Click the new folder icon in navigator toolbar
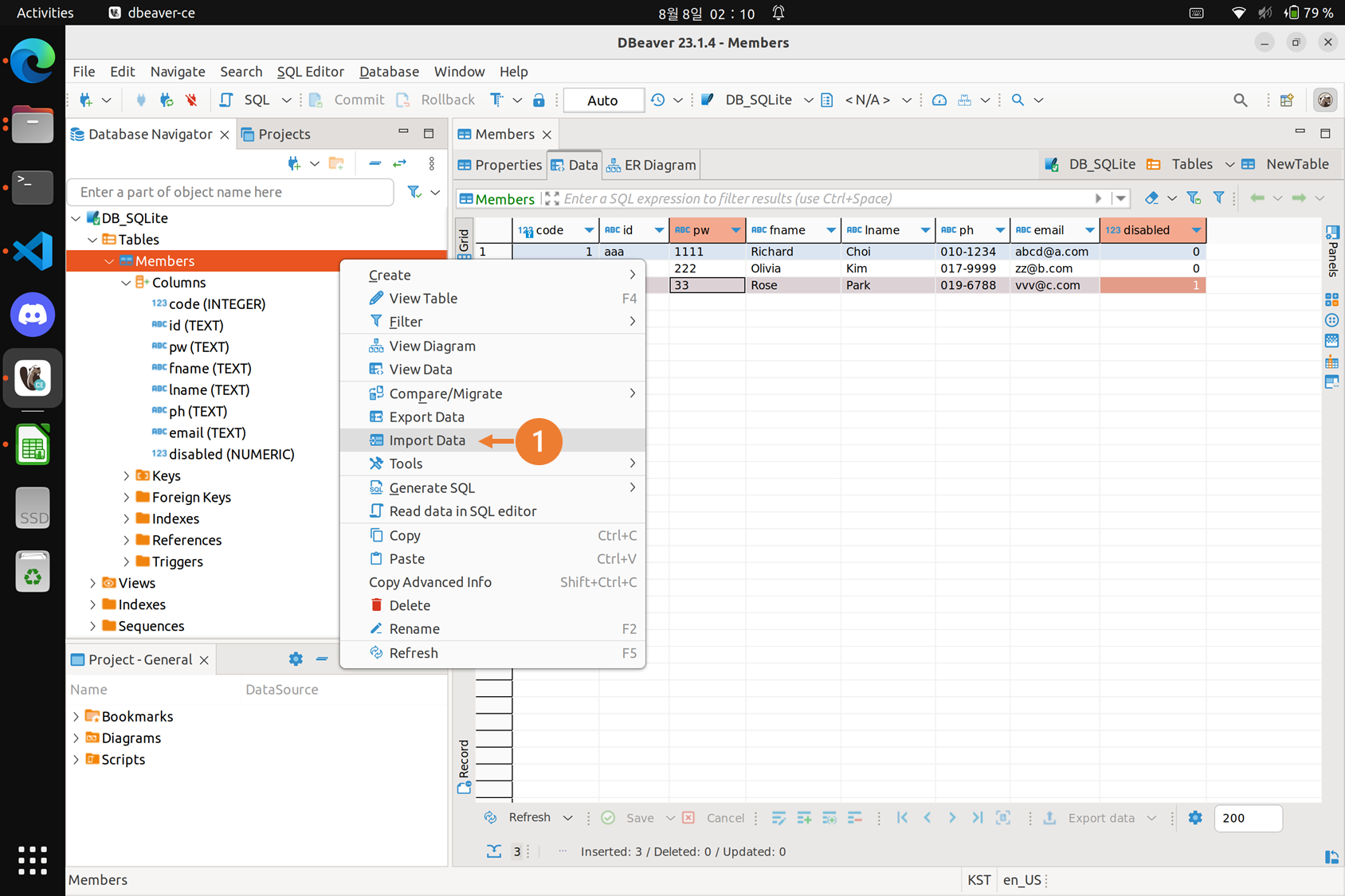 (x=337, y=163)
